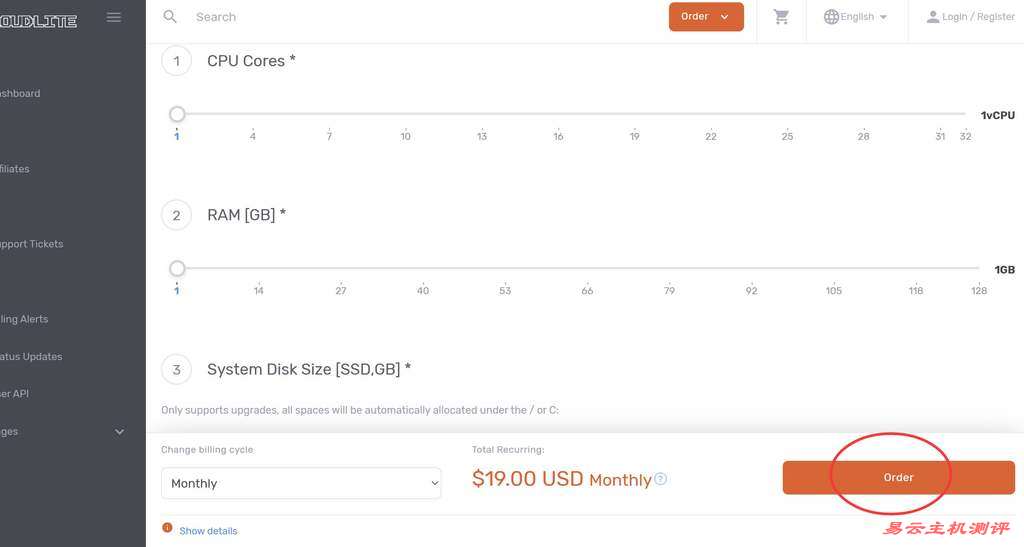This screenshot has width=1024, height=547.
Task: Open Status Updates in sidebar
Action: 31,356
